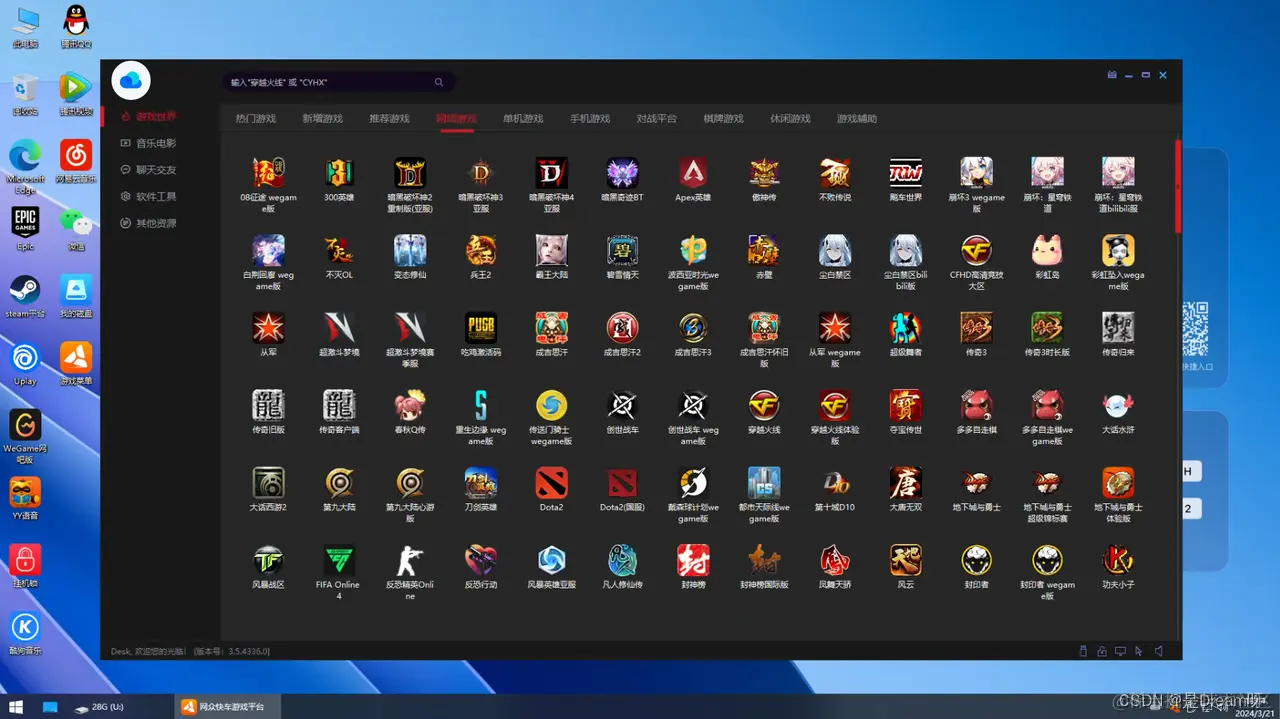Click the red vertical scrollbar thumb

tap(1178, 186)
